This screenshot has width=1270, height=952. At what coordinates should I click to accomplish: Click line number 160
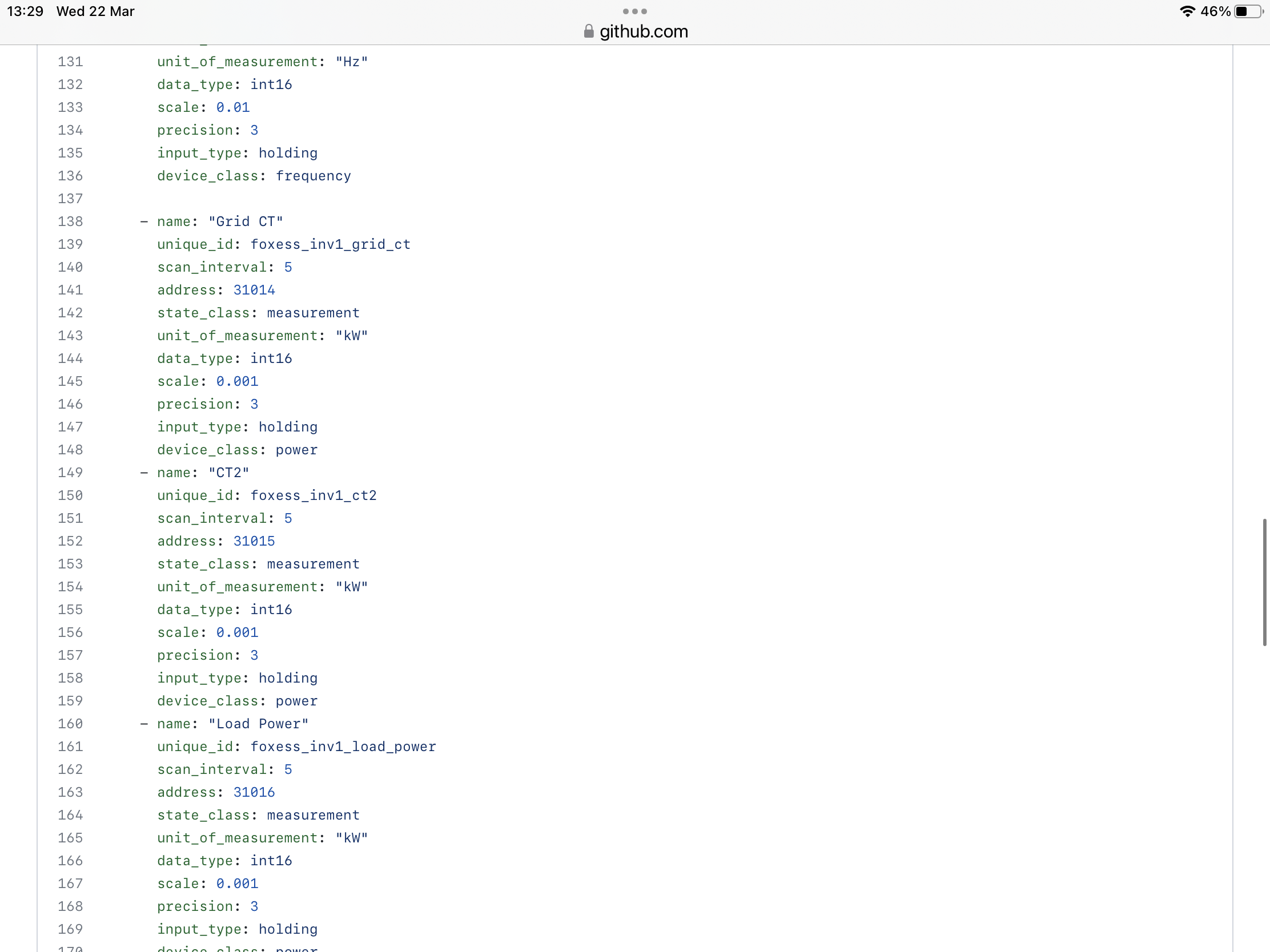click(x=70, y=724)
